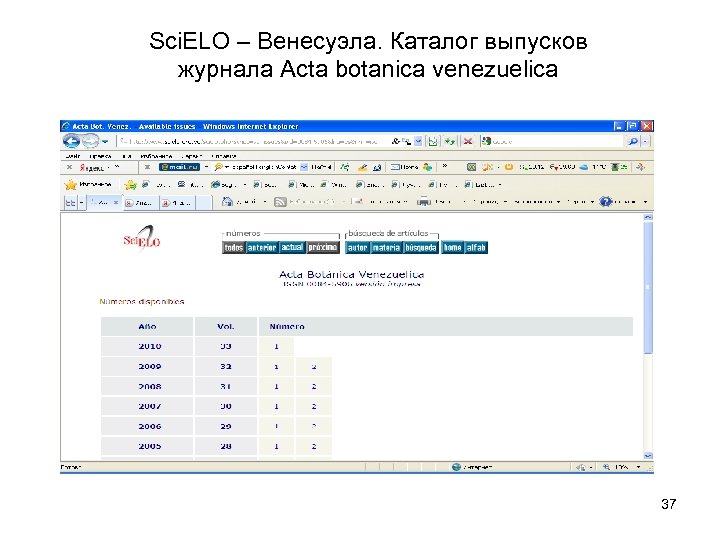
Task: Click the 'próximo' issue button
Action: 323,248
